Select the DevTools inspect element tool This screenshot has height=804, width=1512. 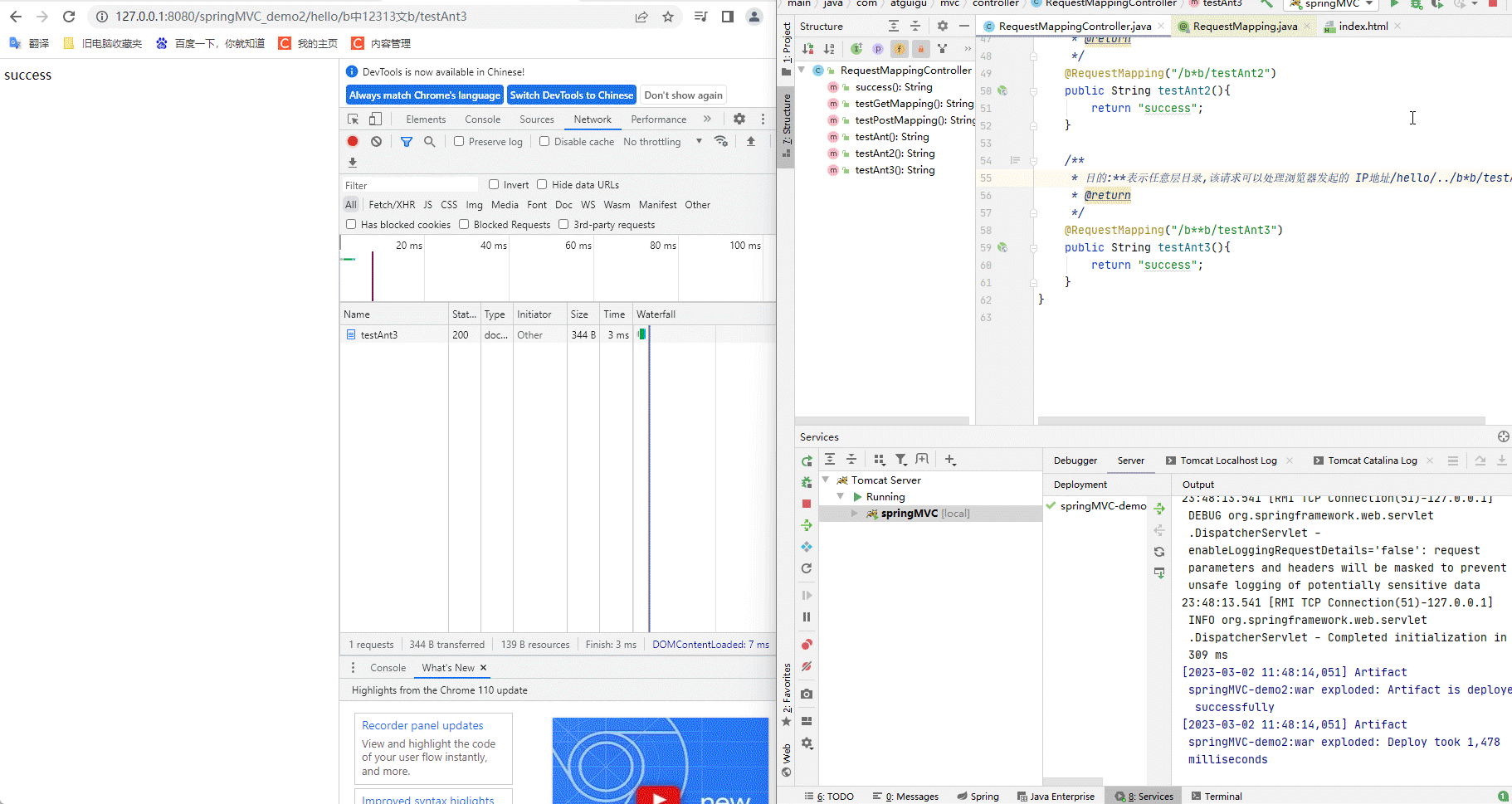point(354,119)
